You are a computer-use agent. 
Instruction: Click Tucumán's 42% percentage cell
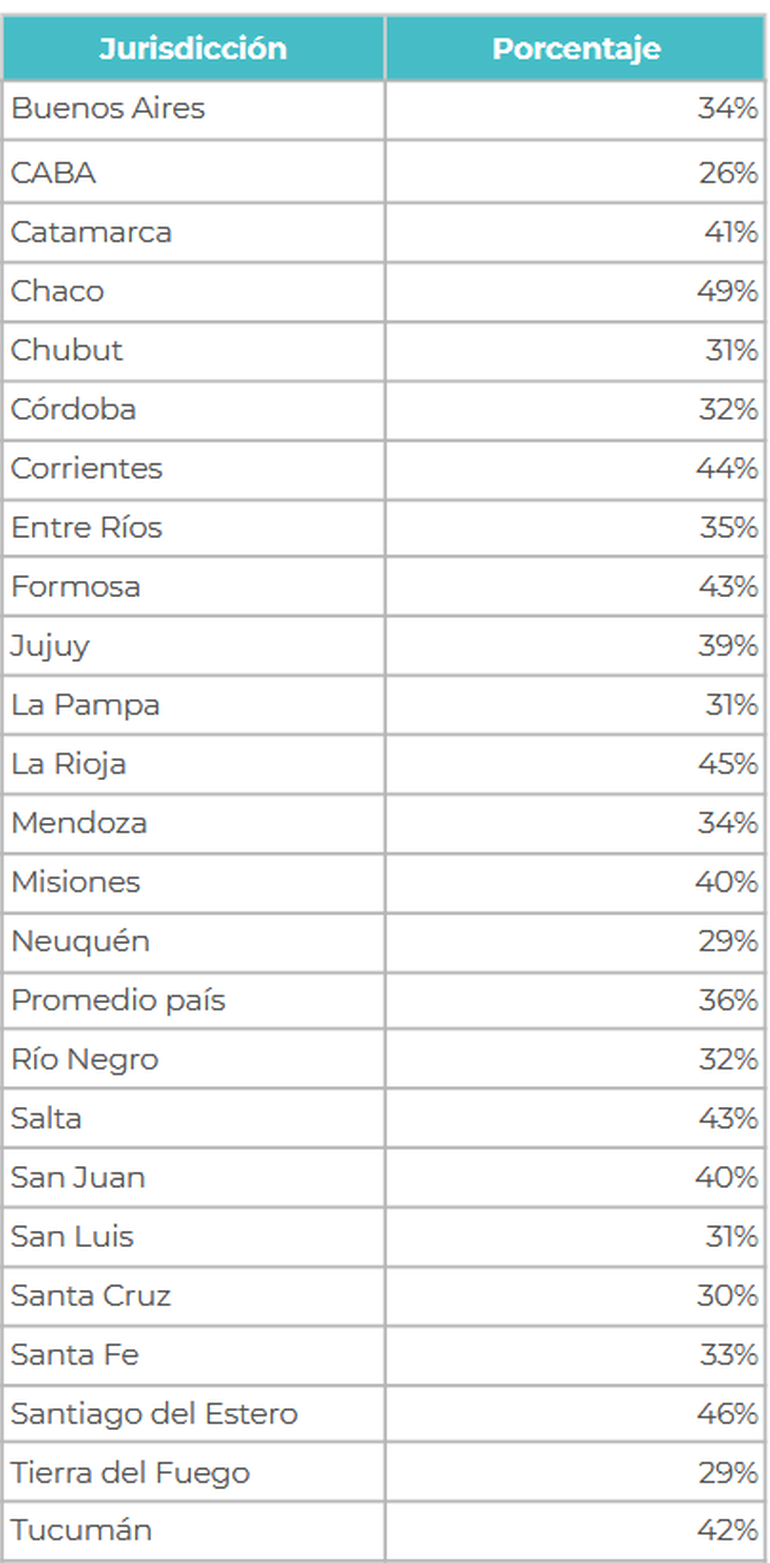[x=727, y=1531]
